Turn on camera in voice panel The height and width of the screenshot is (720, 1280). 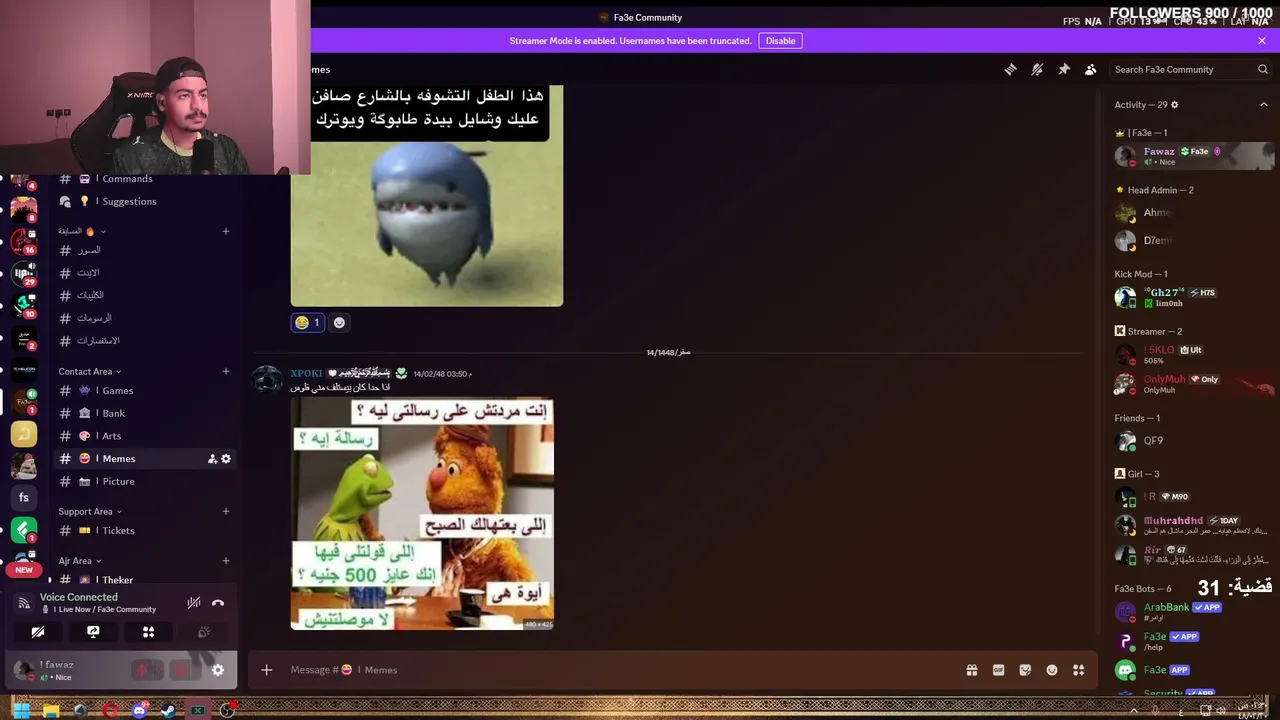[38, 632]
